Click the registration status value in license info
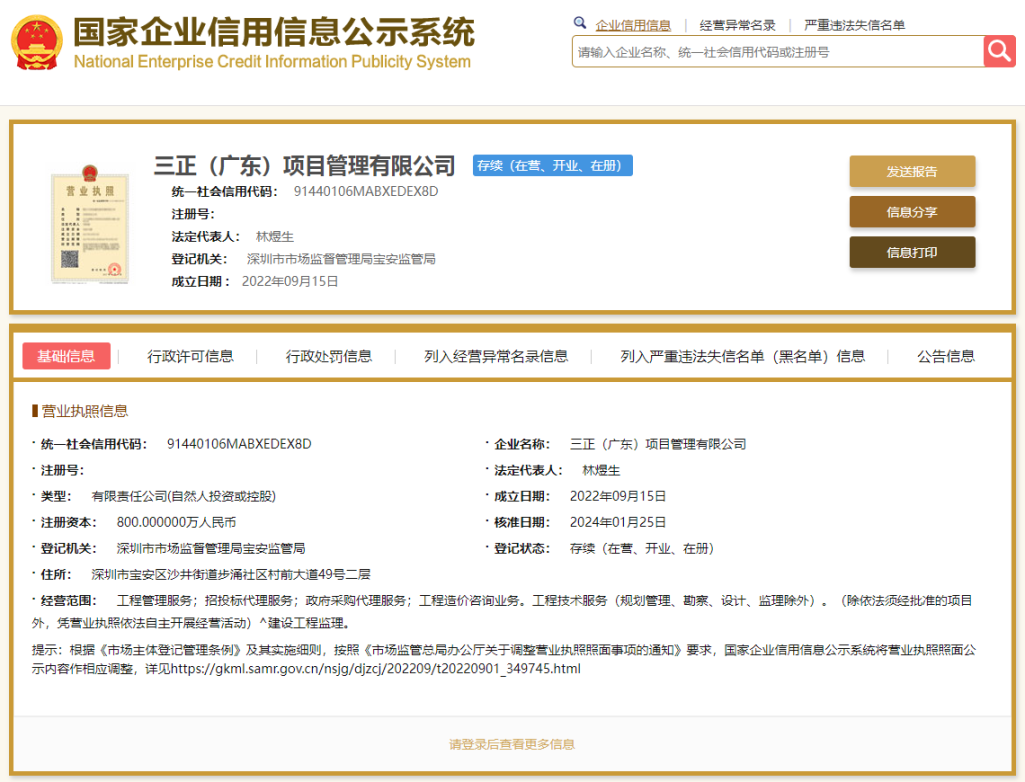 (x=642, y=549)
